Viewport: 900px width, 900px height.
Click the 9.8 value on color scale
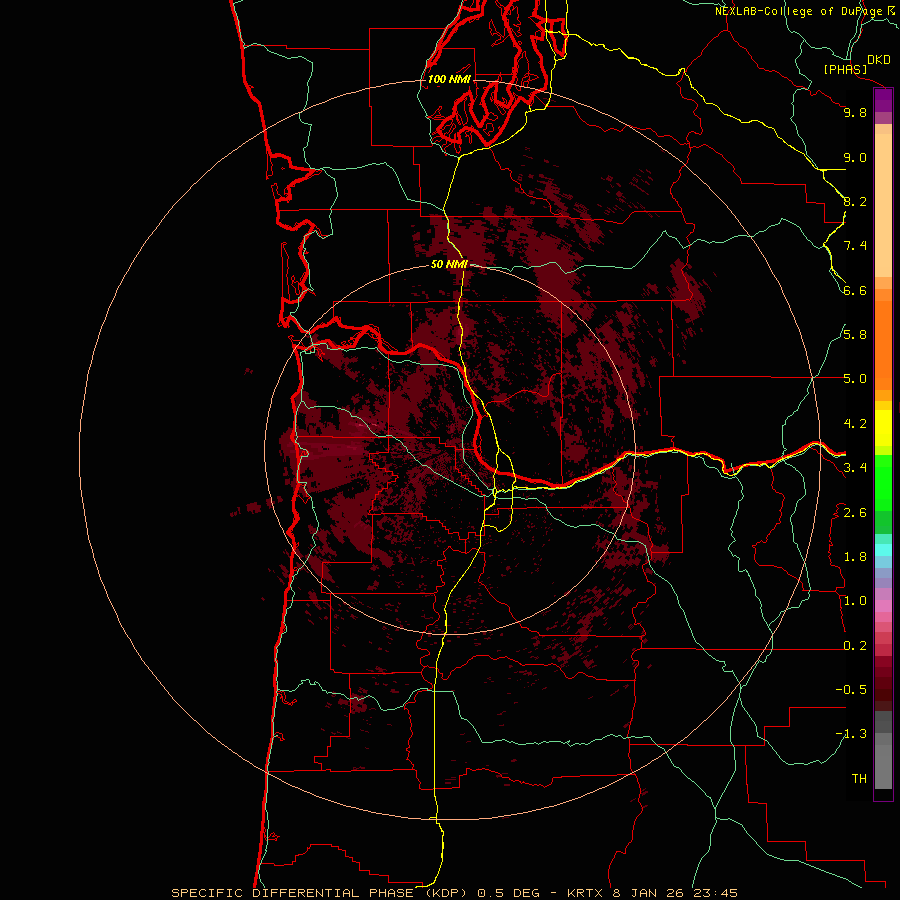pos(855,112)
